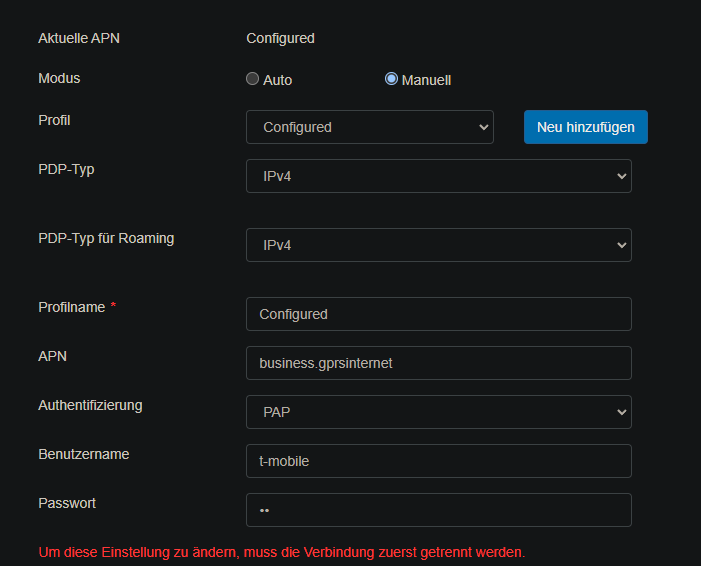Select the Auto mode radio button
This screenshot has width=701, height=566.
[253, 79]
